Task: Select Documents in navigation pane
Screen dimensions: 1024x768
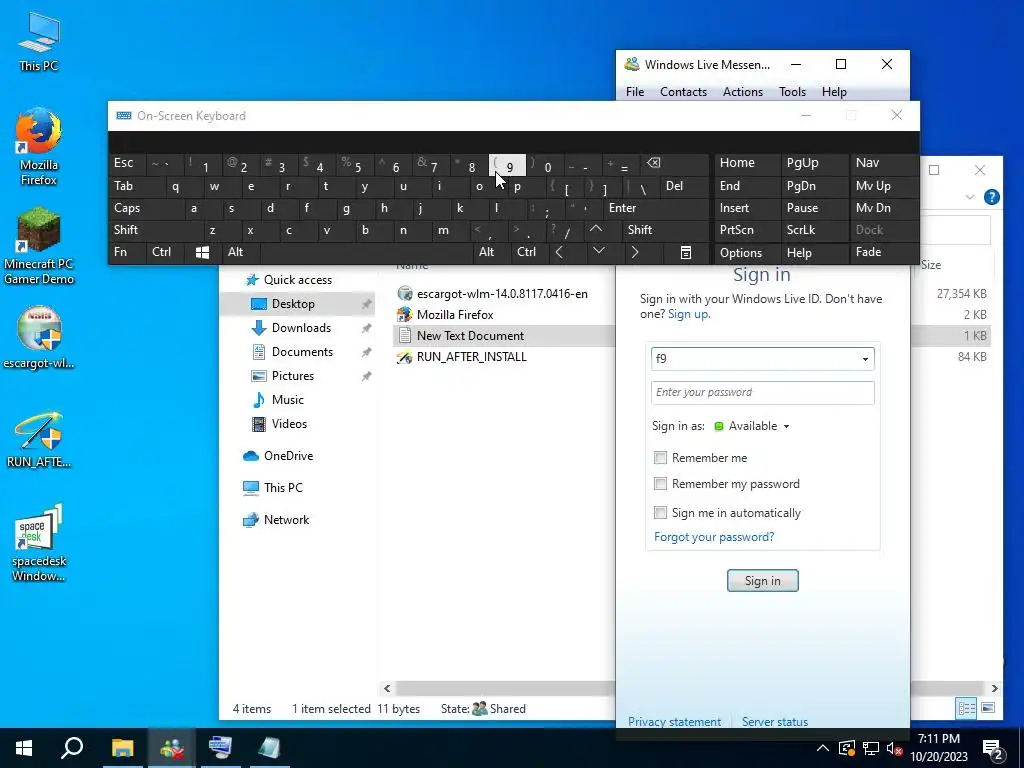Action: pos(302,352)
